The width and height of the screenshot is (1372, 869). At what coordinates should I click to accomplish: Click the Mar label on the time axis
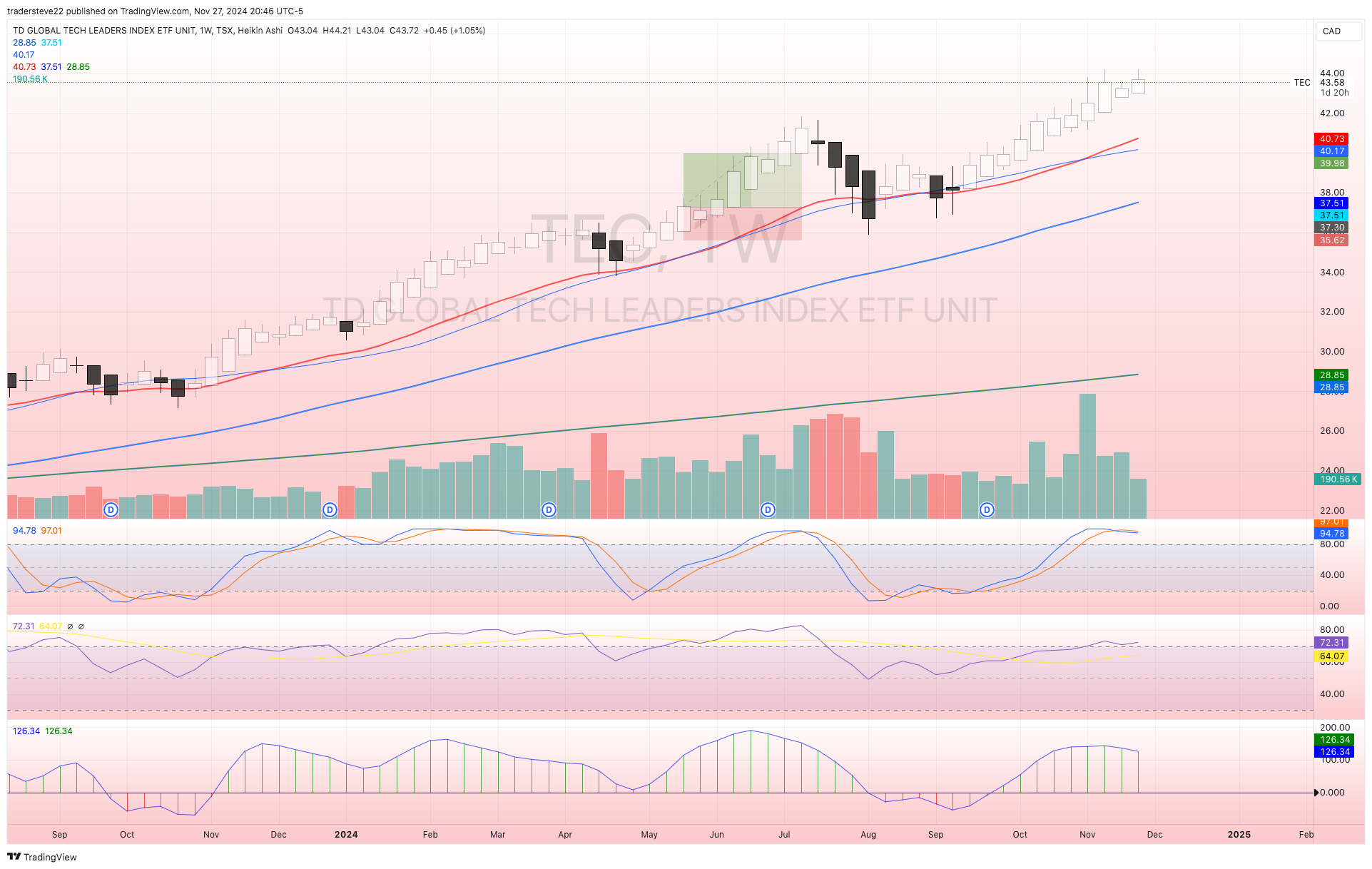497,835
